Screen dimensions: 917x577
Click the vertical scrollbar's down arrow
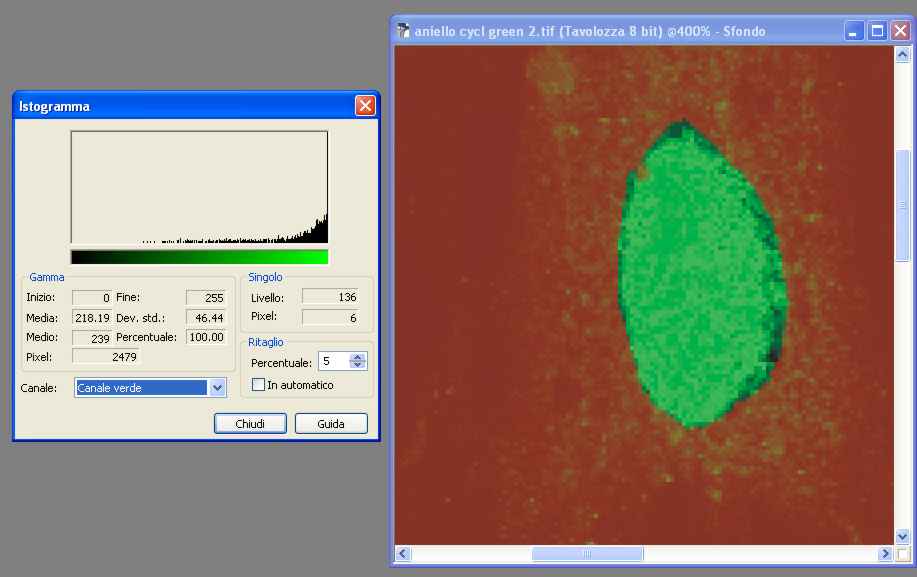902,537
